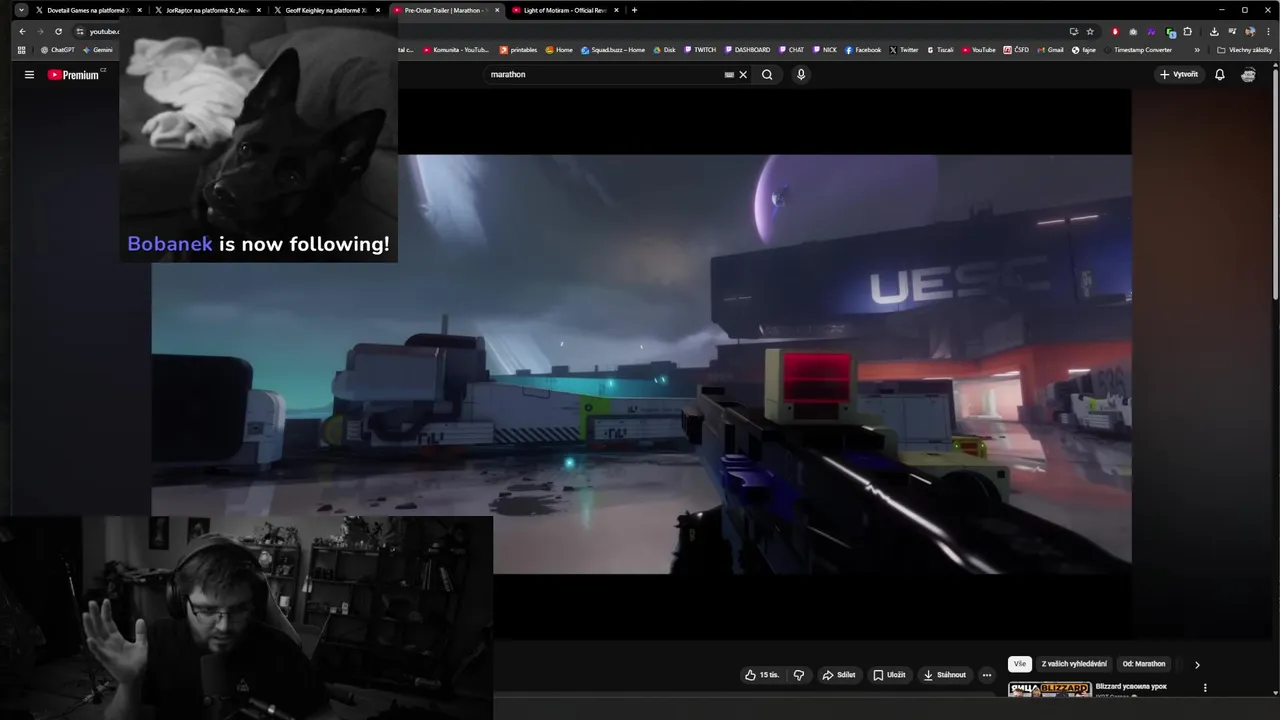Clear the marathon search text

(x=743, y=75)
